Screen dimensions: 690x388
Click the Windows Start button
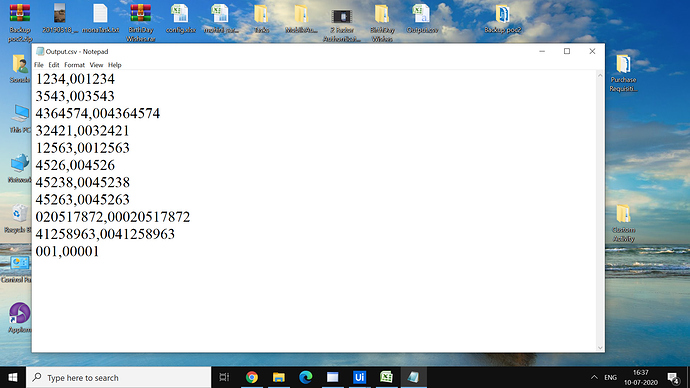[13, 377]
